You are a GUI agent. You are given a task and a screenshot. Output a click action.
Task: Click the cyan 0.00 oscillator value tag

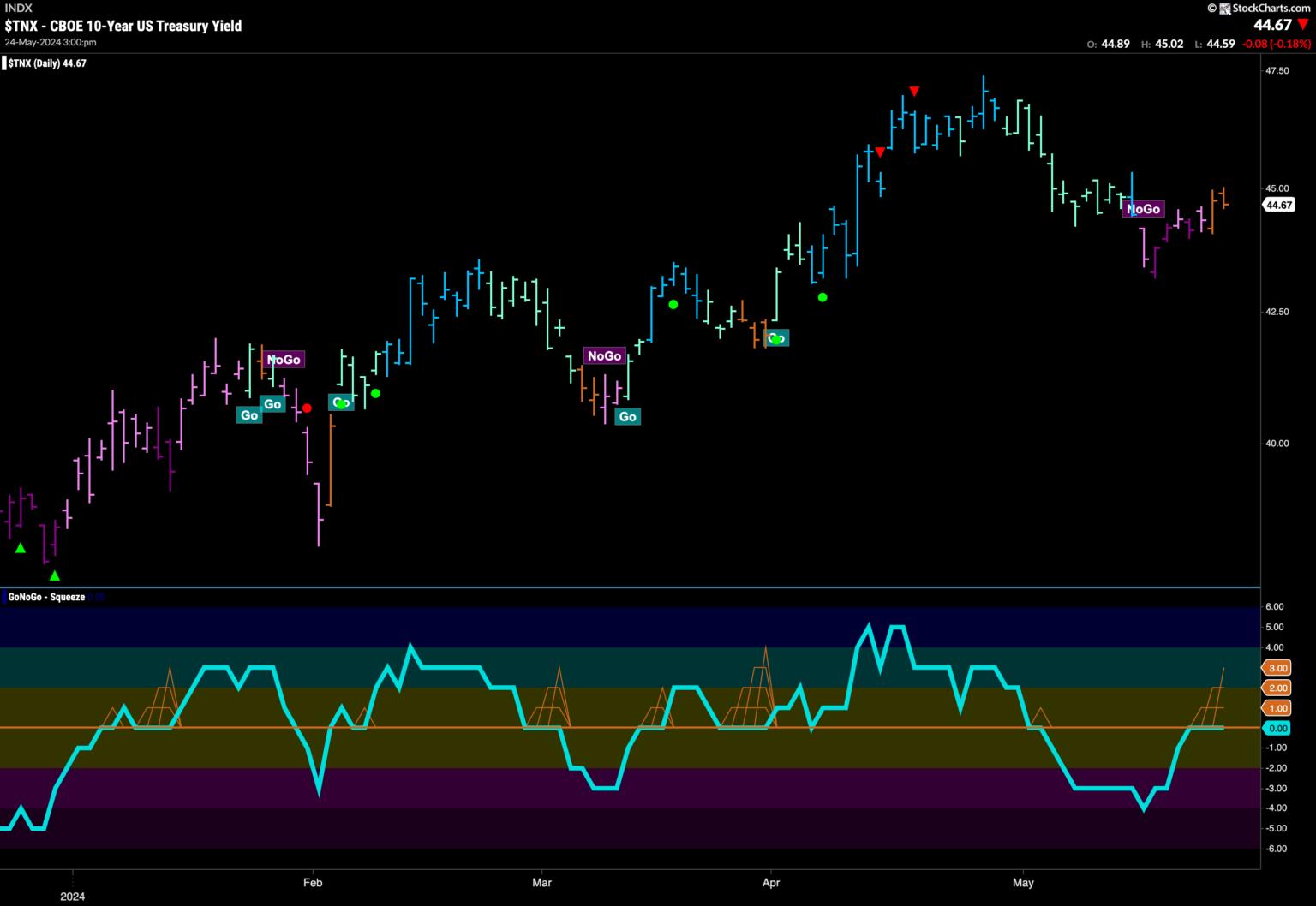[x=1277, y=728]
